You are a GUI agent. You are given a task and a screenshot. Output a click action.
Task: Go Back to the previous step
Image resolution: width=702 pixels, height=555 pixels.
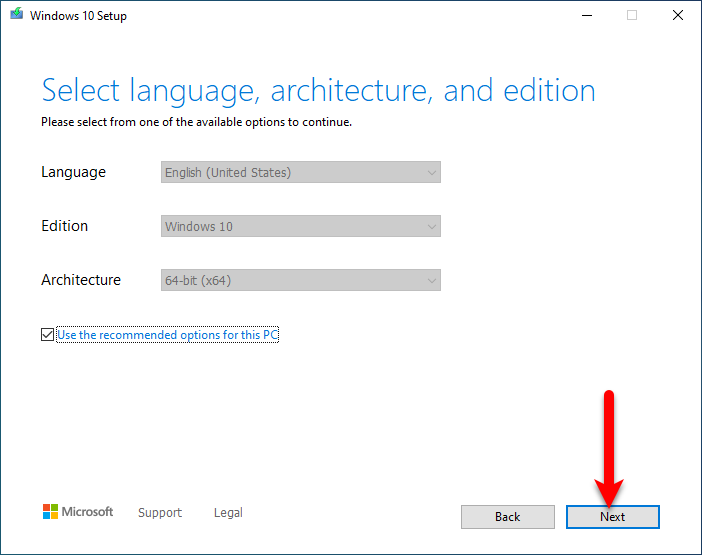click(x=508, y=517)
